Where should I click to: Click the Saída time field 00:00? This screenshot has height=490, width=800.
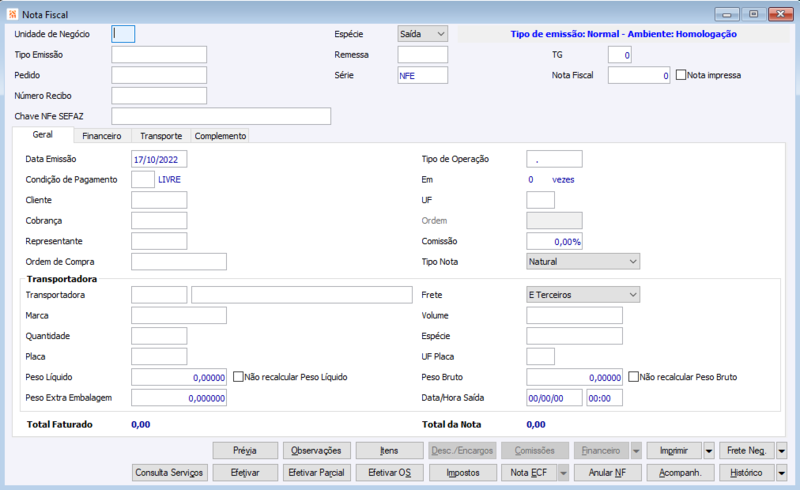point(605,398)
